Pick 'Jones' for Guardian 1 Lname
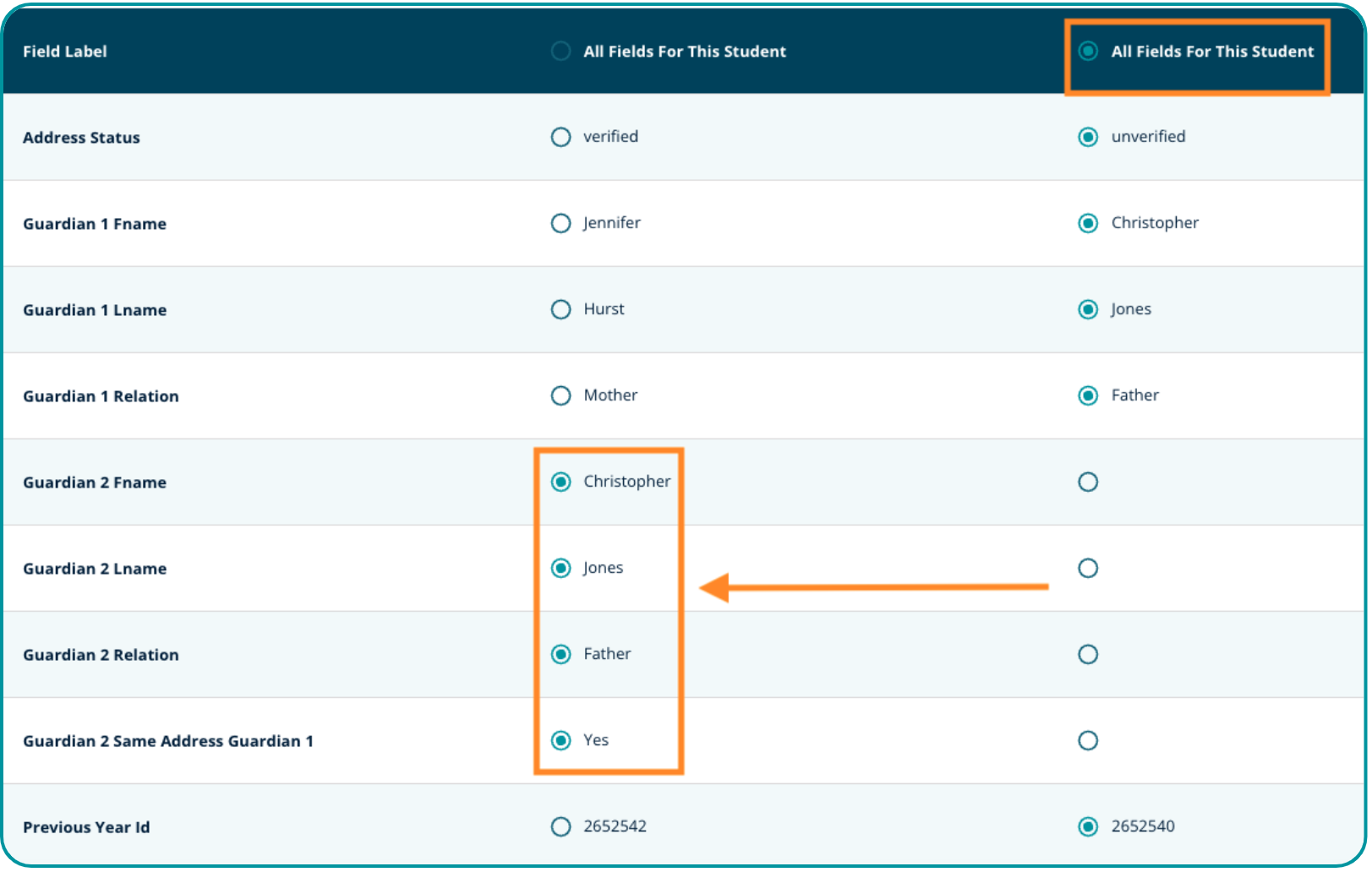Screen dimensions: 1372x872 point(1088,309)
